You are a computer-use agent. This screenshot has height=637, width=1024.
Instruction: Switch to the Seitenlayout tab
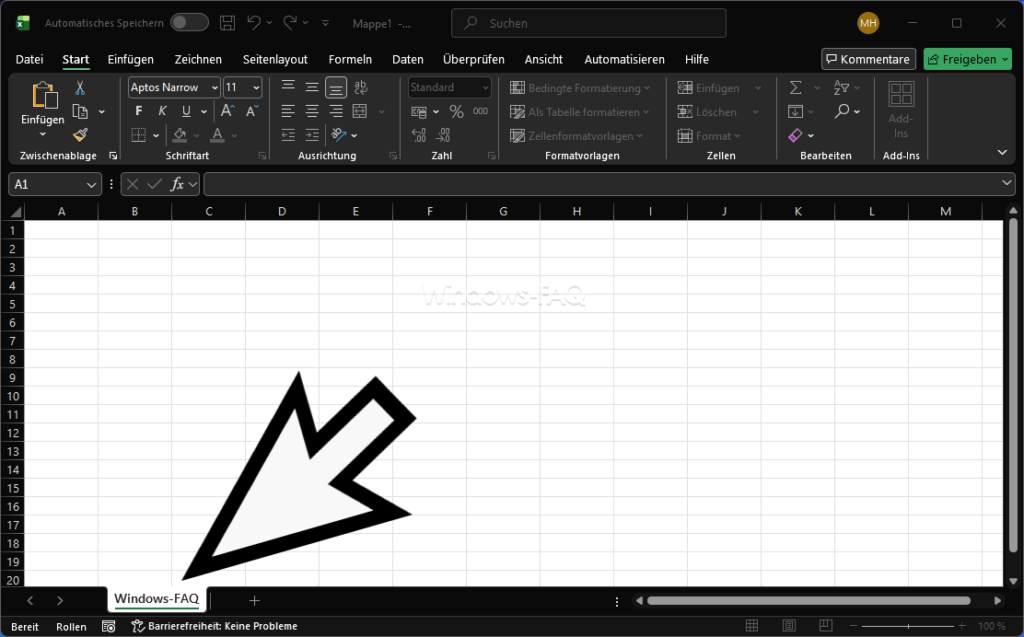pos(275,59)
